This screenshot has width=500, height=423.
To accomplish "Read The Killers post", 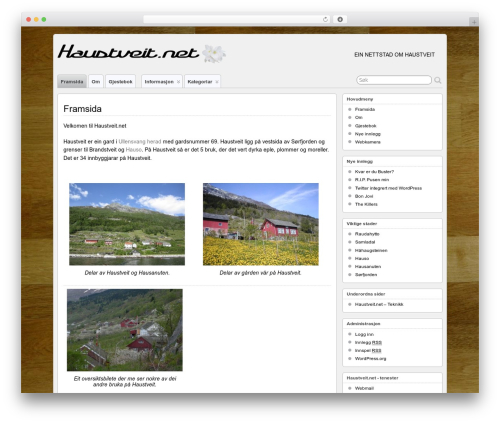I will [366, 204].
